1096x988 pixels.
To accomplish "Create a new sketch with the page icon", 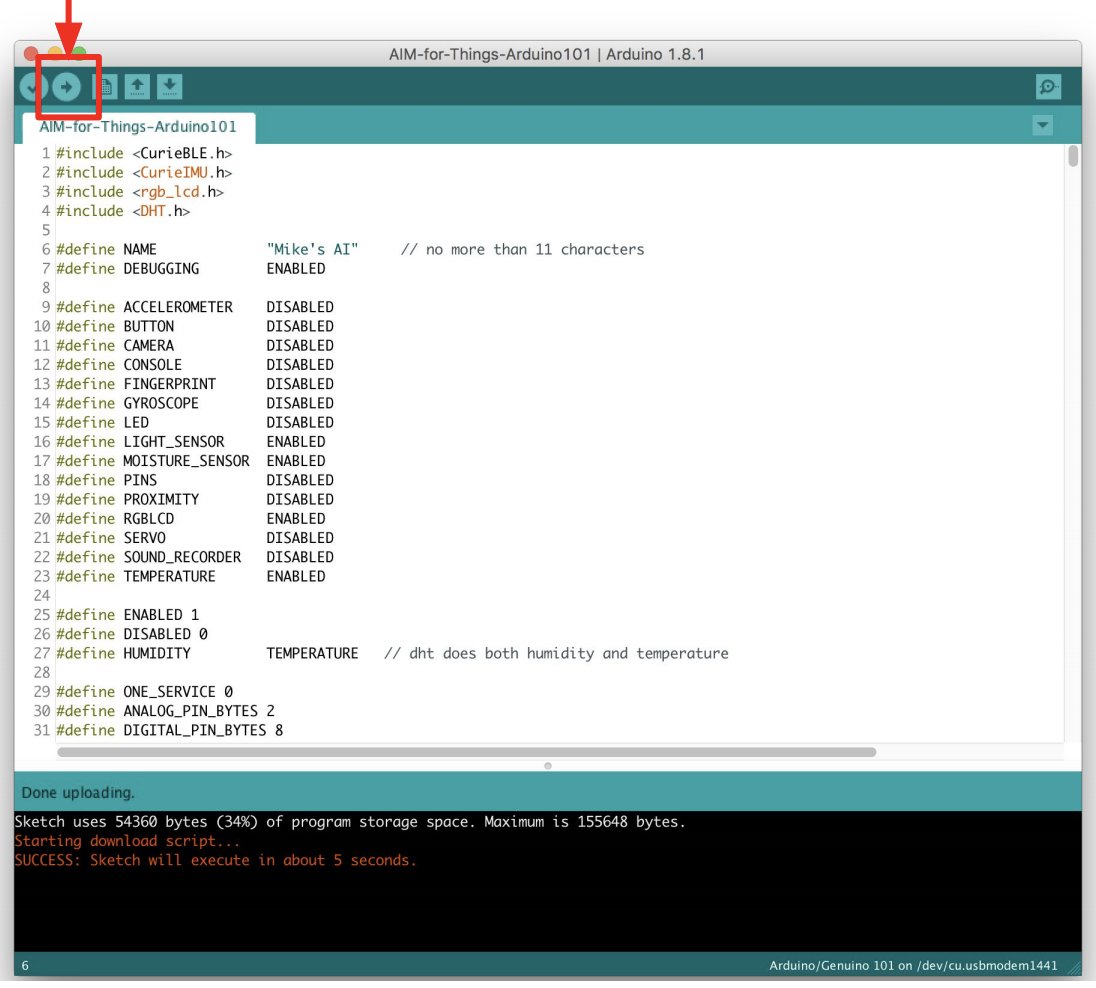I will (x=106, y=87).
